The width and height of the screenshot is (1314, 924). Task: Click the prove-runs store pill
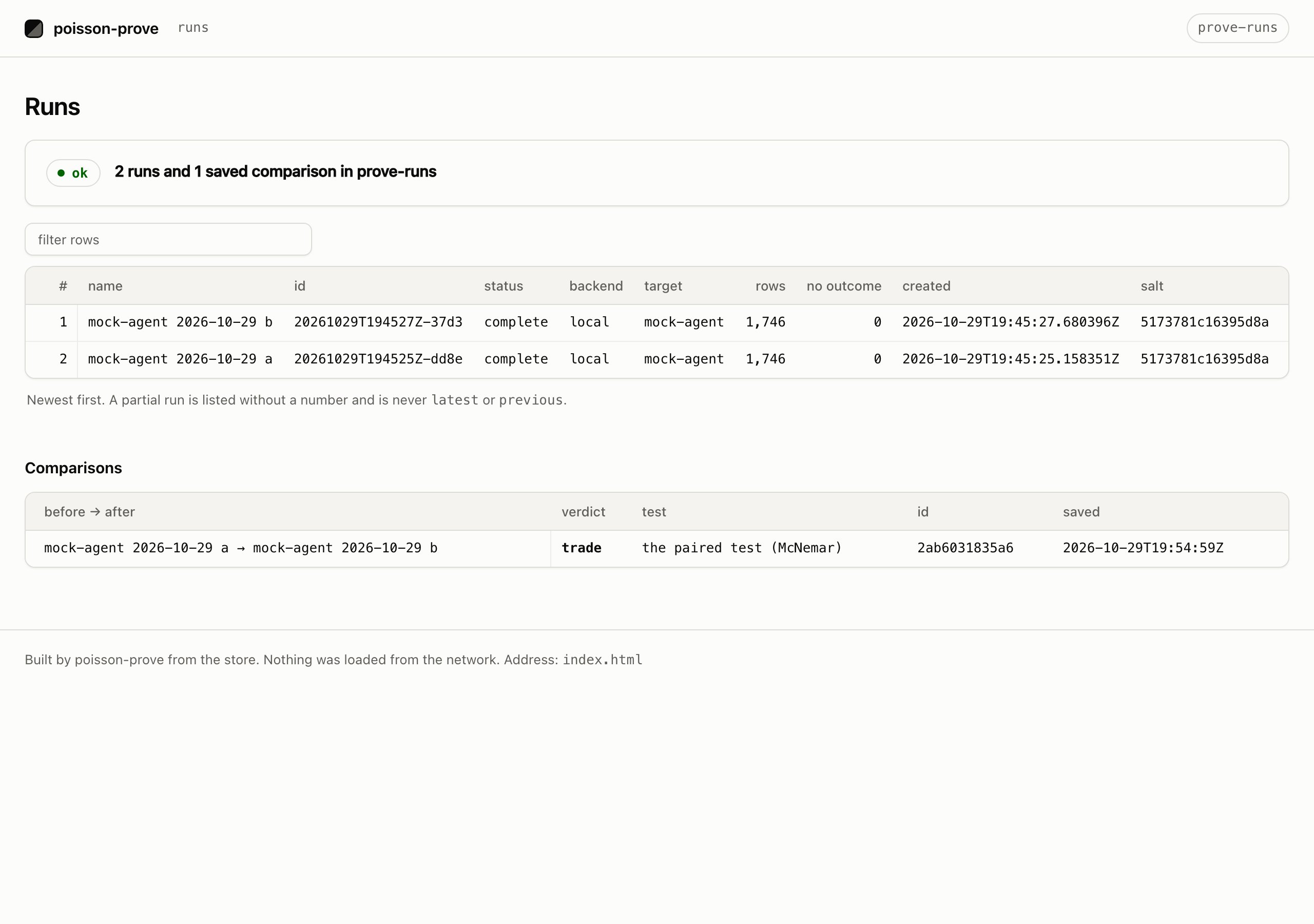(x=1238, y=28)
